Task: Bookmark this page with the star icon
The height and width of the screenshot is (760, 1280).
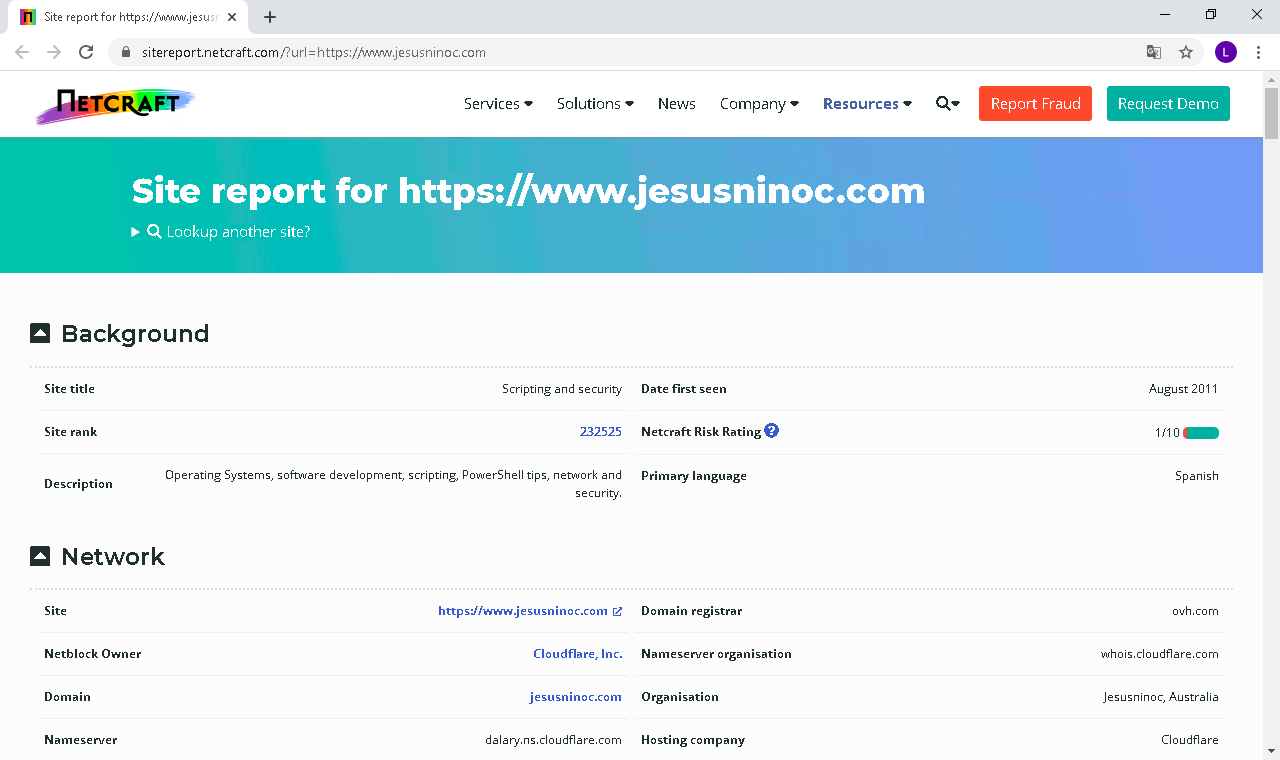Action: [x=1186, y=52]
